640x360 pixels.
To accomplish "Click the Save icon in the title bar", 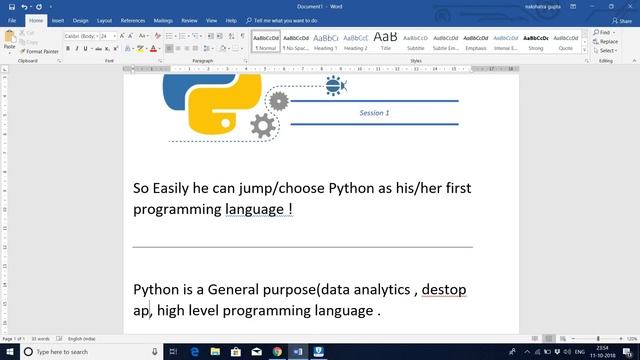I will click(11, 7).
